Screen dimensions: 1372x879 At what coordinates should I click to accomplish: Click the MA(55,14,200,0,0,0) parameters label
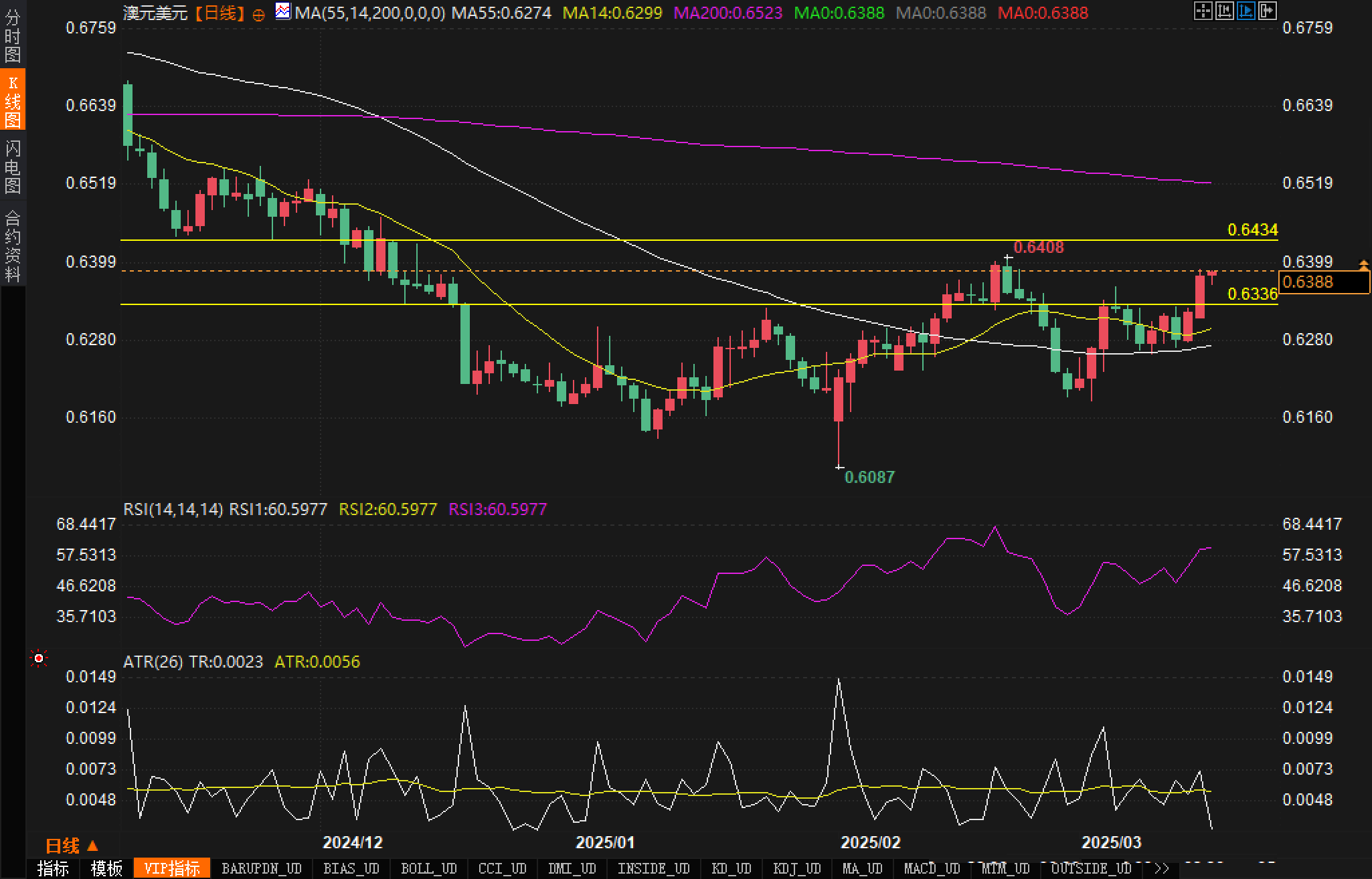pos(370,13)
